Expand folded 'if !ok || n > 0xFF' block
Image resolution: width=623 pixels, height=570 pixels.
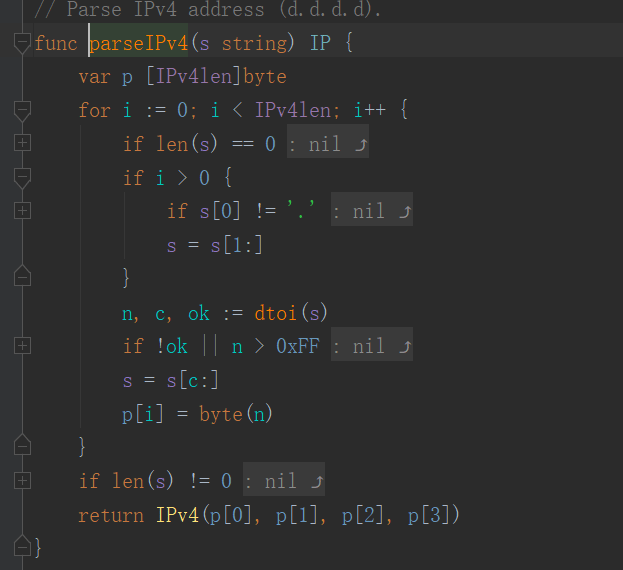[x=22, y=346]
